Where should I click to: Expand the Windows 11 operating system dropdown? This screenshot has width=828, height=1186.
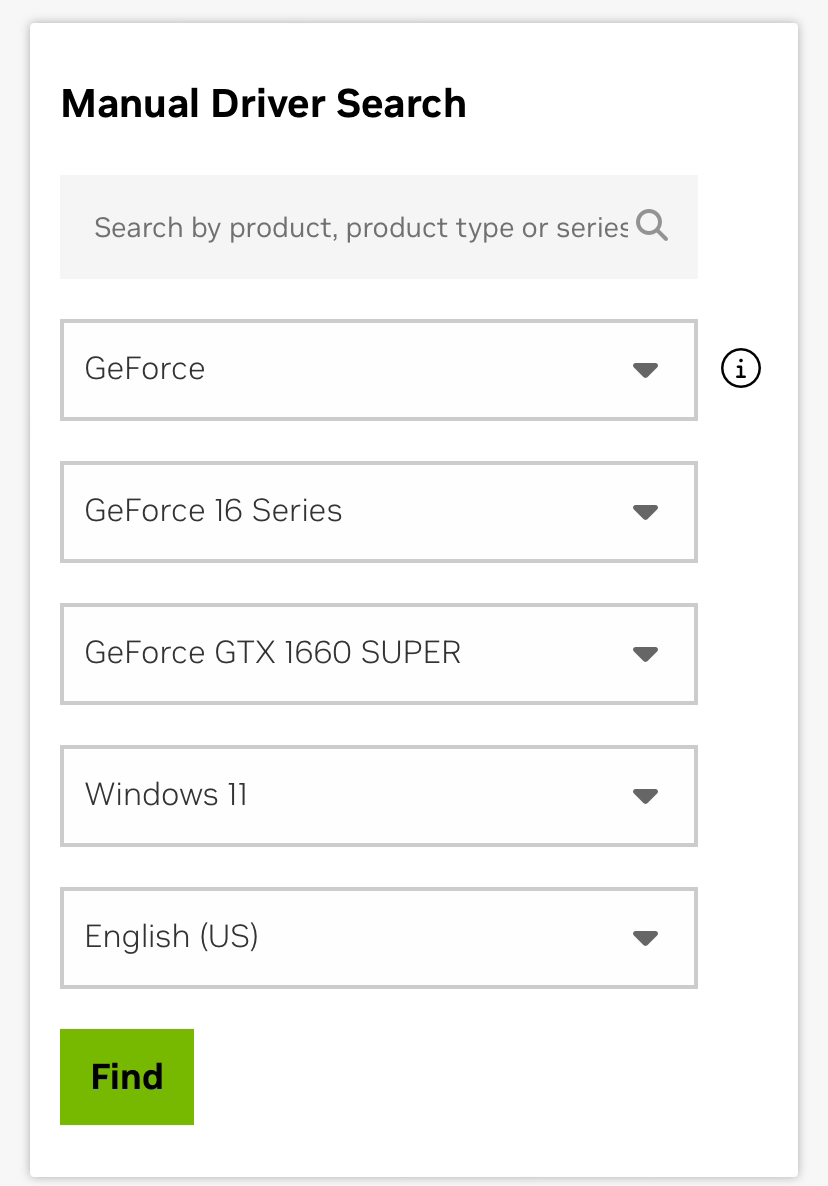(x=378, y=796)
